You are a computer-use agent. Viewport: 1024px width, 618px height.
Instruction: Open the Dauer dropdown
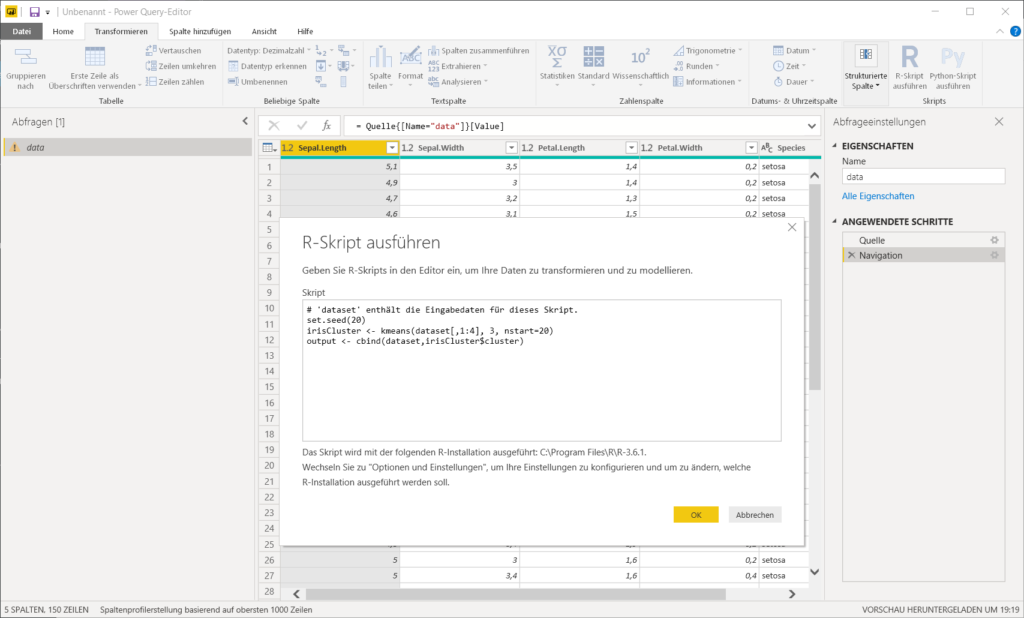pyautogui.click(x=793, y=82)
